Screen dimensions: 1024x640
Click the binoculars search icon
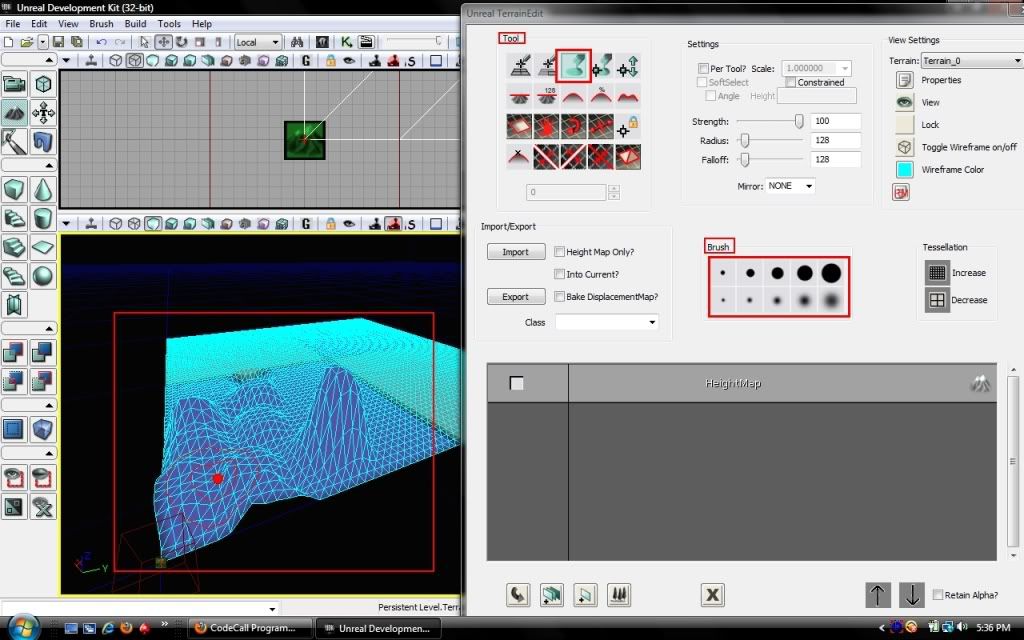[297, 42]
